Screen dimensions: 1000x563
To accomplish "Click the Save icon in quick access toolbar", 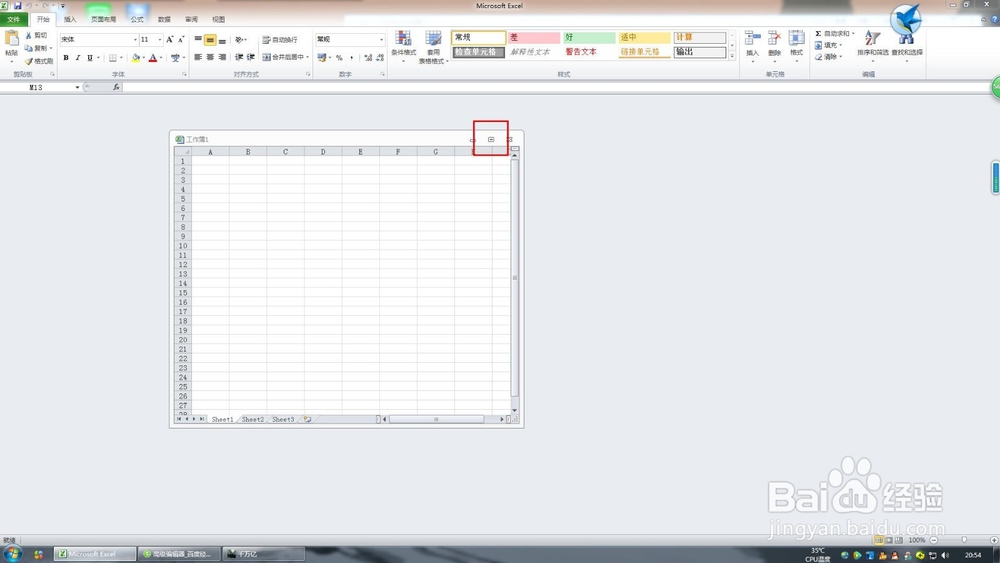I will click(18, 6).
